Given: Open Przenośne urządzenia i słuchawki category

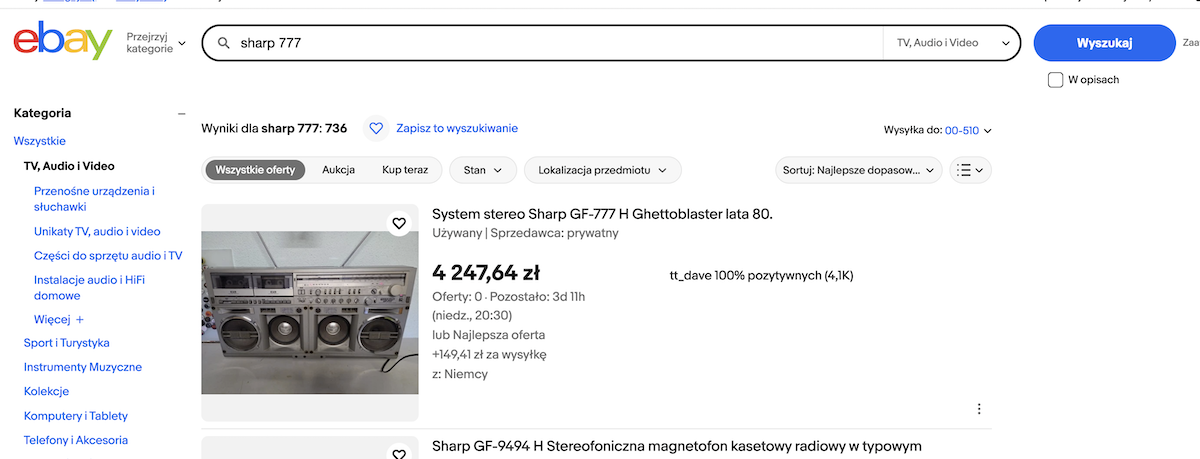Looking at the screenshot, I should click(94, 199).
